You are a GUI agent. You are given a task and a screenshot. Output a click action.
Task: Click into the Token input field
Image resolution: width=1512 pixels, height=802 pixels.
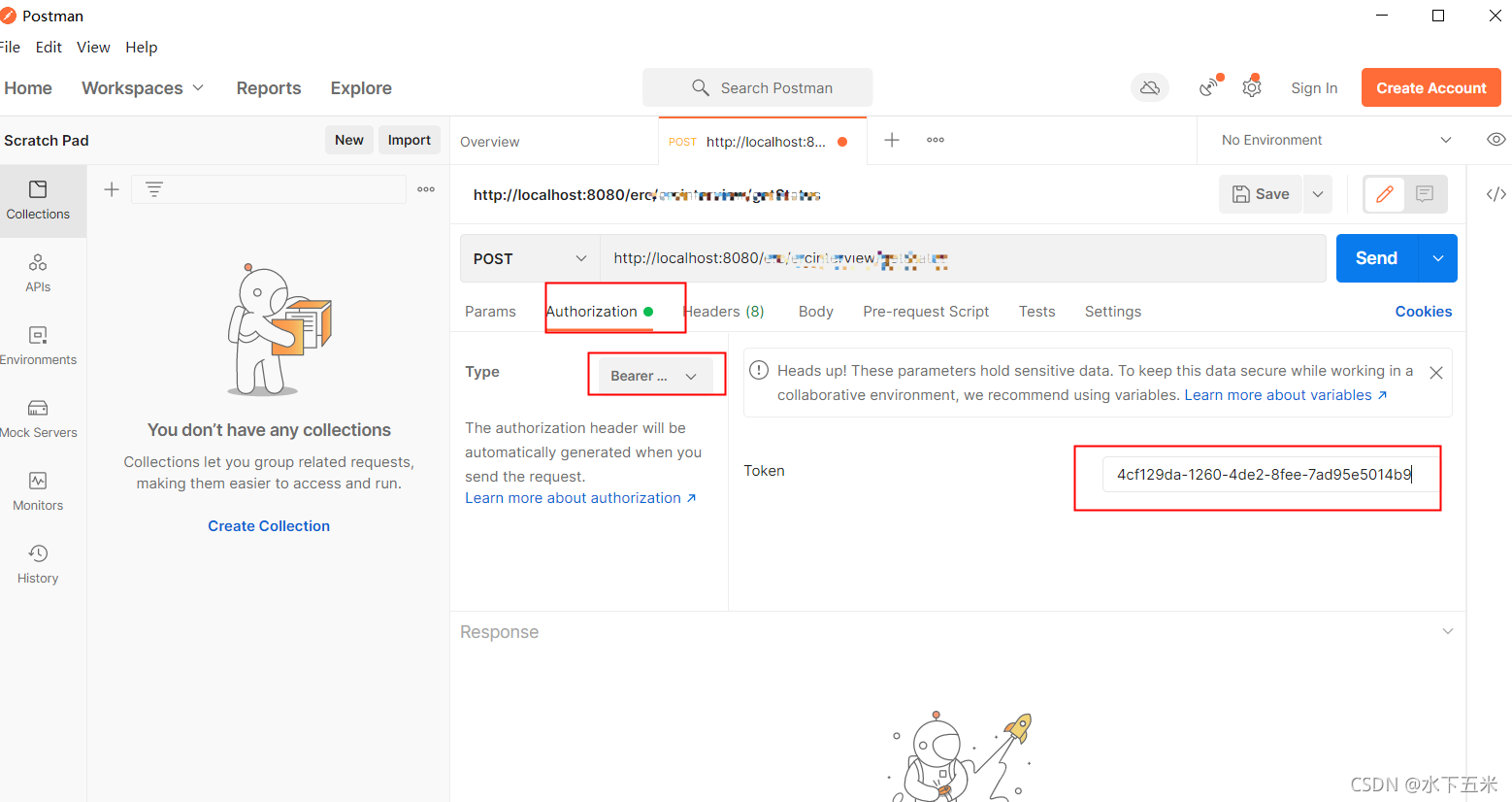click(1271, 475)
